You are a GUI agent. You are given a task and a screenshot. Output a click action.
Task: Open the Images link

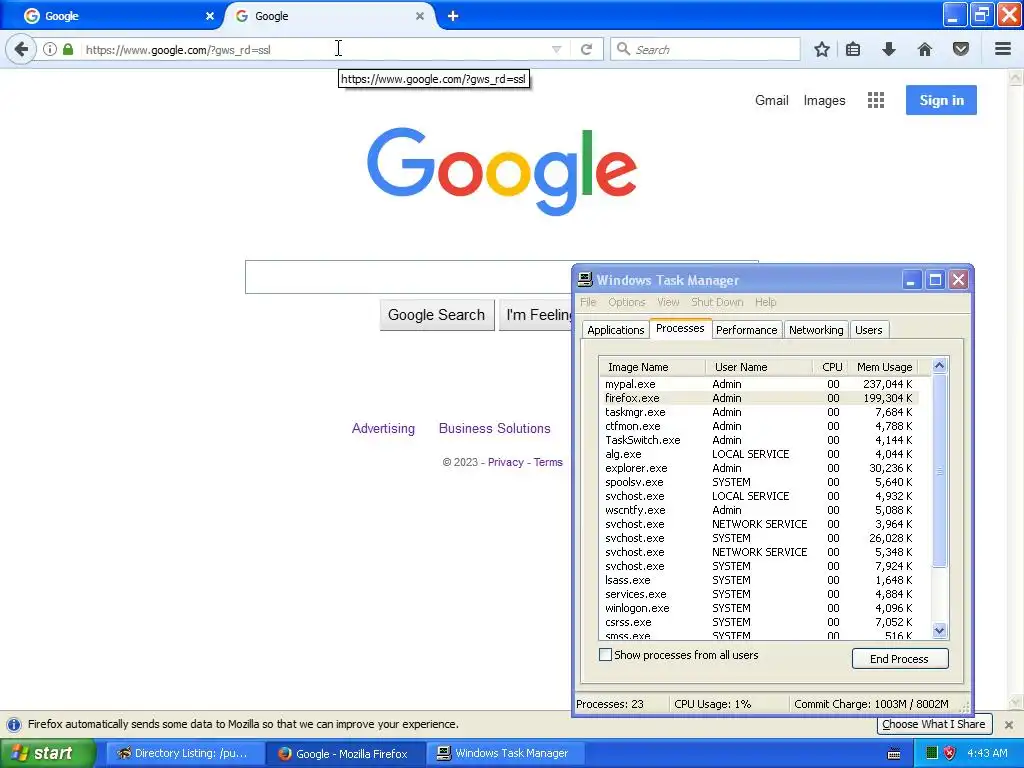[x=824, y=100]
